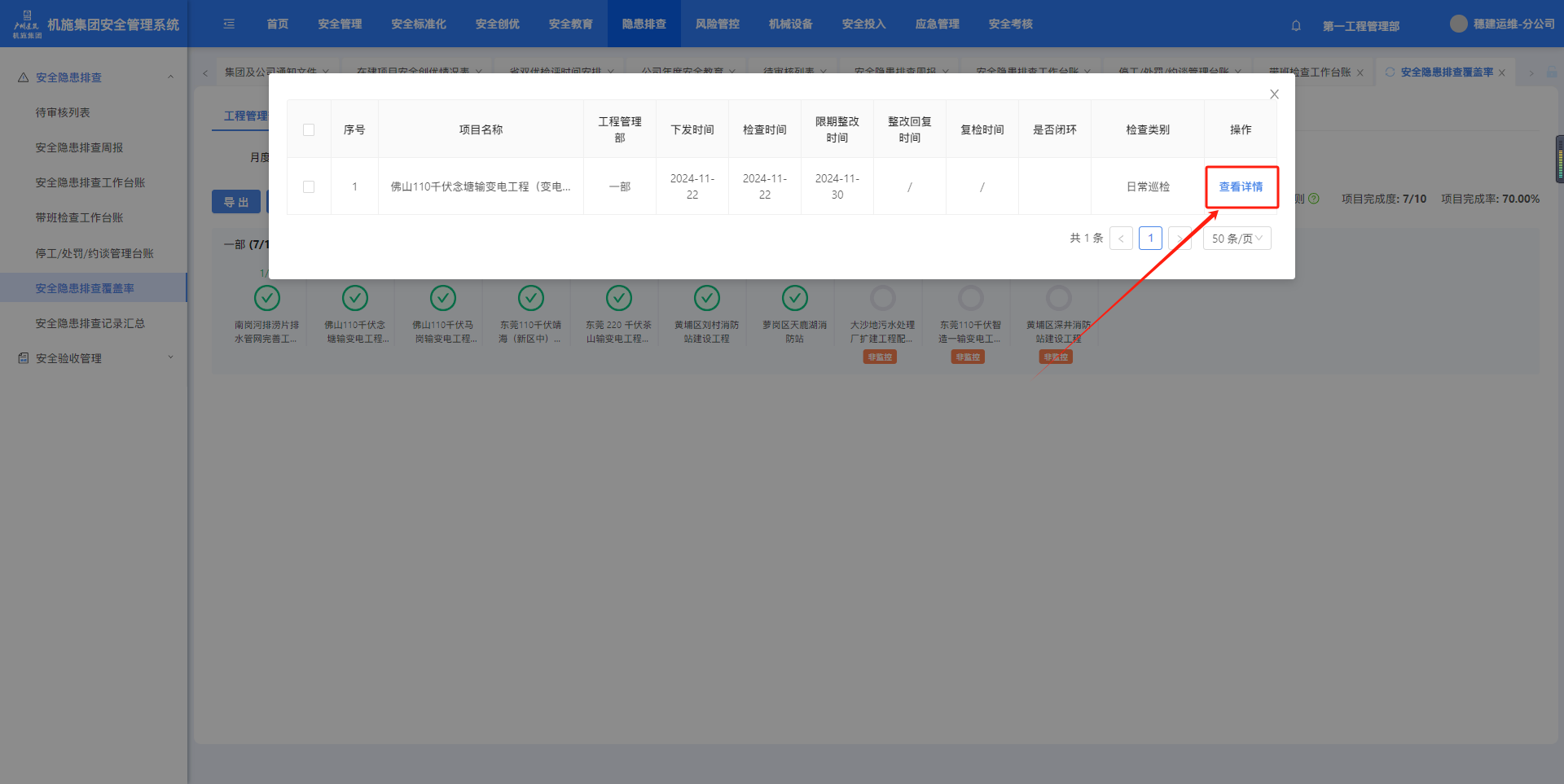The width and height of the screenshot is (1564, 784).
Task: Open the 风险管控 top menu
Action: [717, 24]
